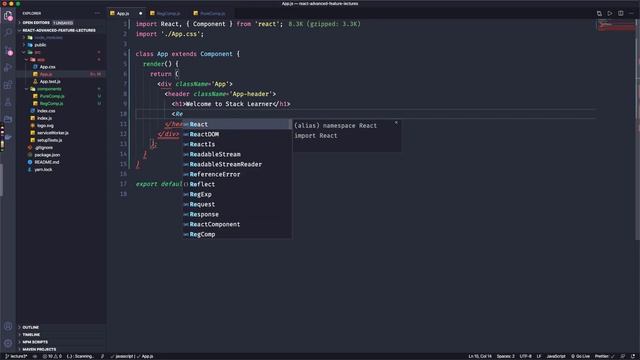Select RegExp suggestion
Screen dimensions: 640x360
point(237,194)
